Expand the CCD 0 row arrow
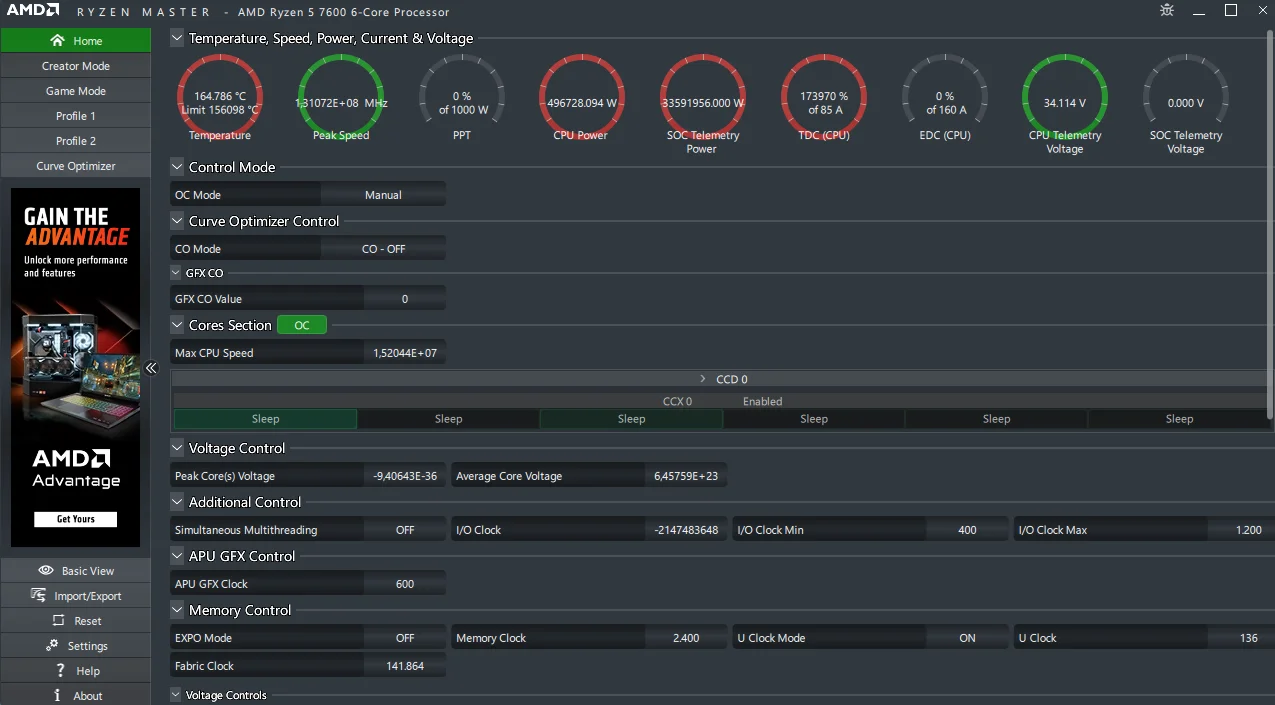The height and width of the screenshot is (705, 1275). tap(703, 379)
